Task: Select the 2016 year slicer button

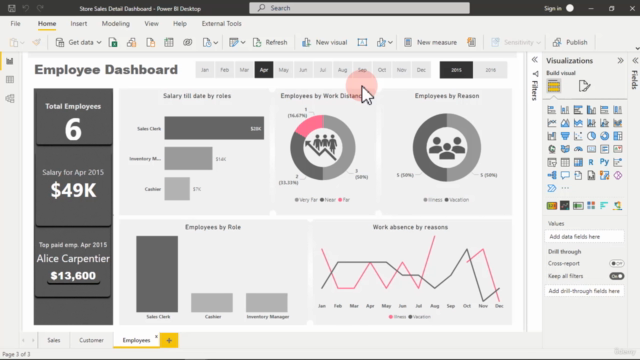Action: pos(490,70)
